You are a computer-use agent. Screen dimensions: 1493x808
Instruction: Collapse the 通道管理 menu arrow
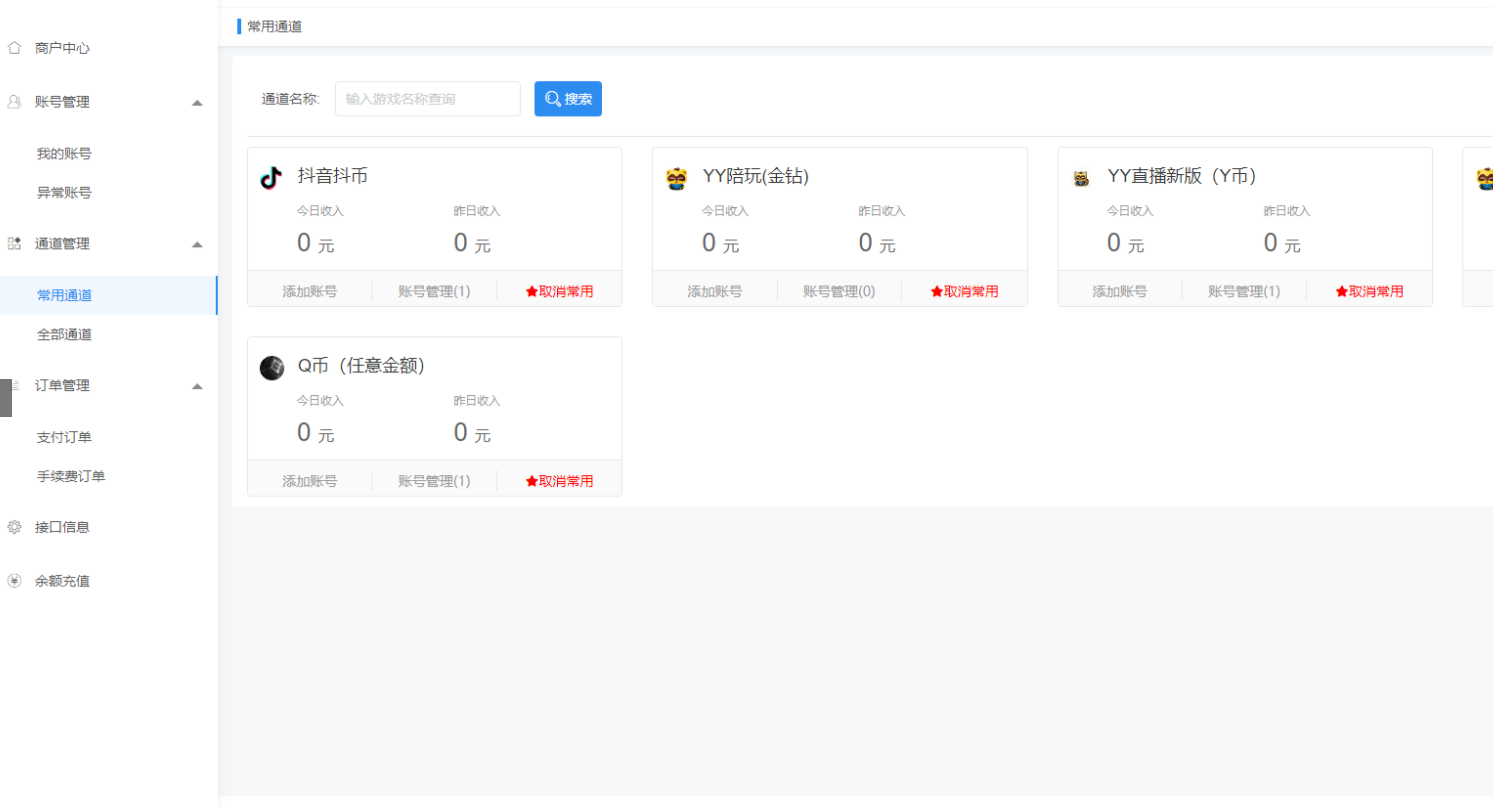(x=197, y=244)
